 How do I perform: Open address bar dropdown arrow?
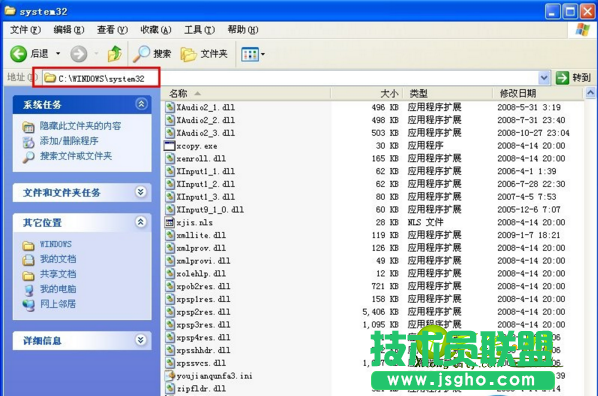click(544, 78)
